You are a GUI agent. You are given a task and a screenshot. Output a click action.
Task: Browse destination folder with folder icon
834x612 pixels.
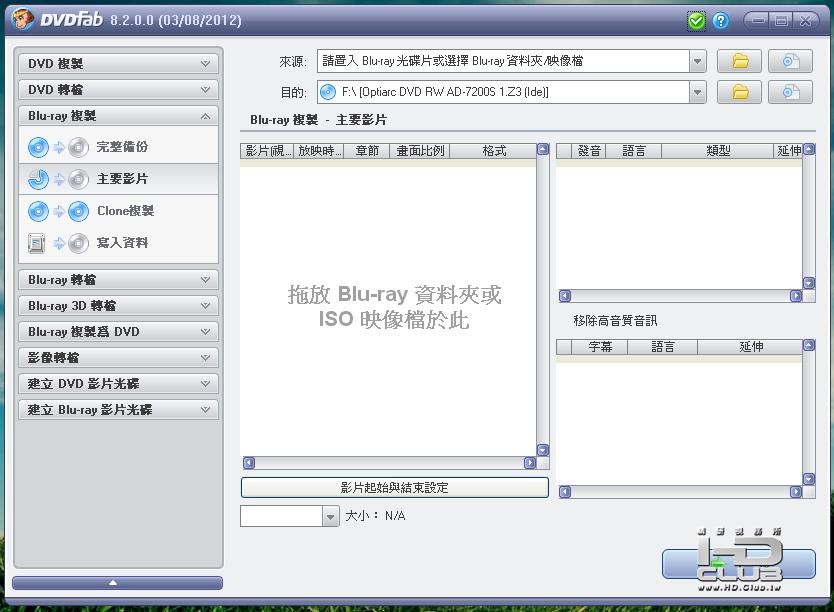click(x=739, y=92)
